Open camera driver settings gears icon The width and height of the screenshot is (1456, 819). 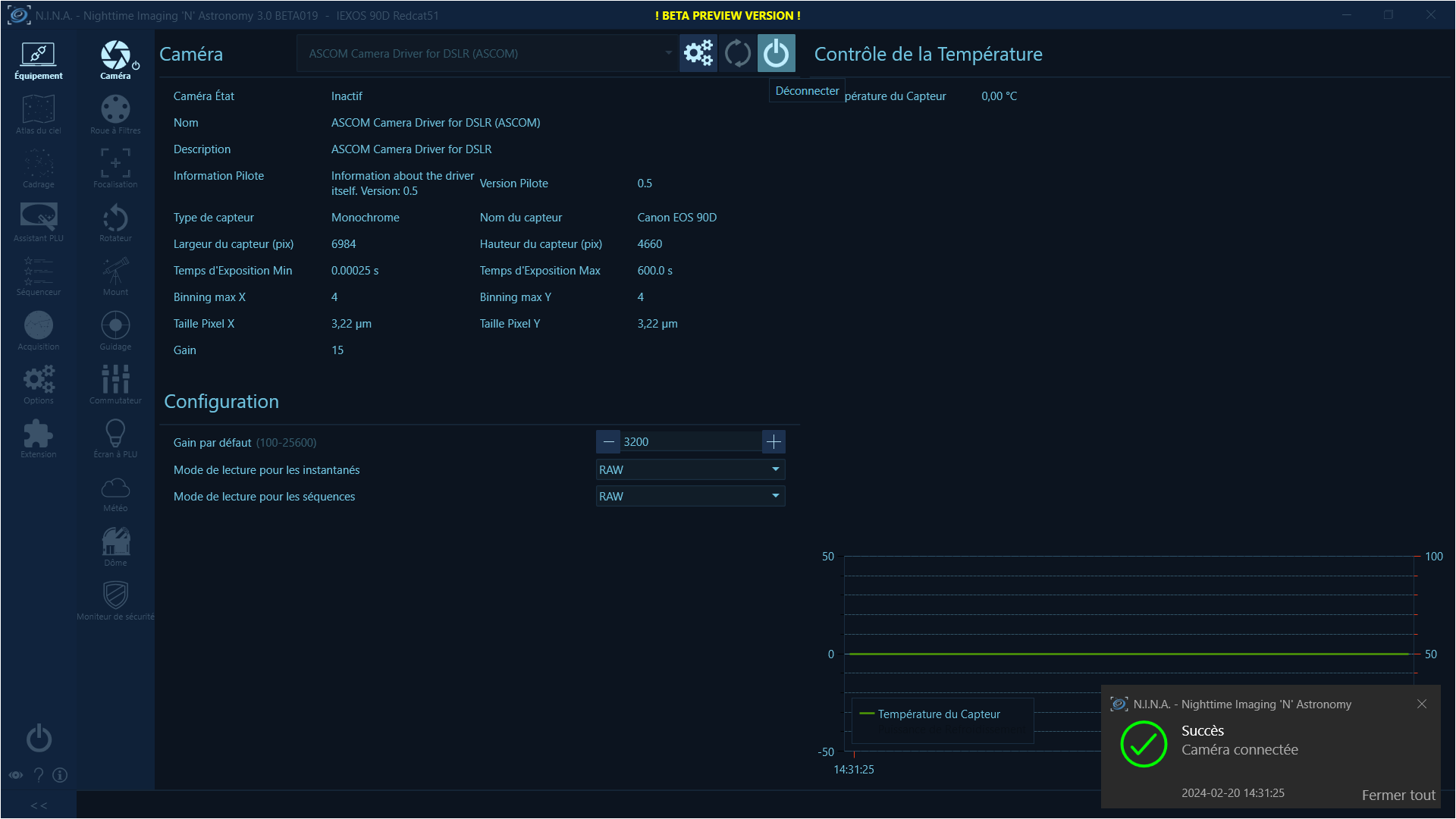click(698, 53)
